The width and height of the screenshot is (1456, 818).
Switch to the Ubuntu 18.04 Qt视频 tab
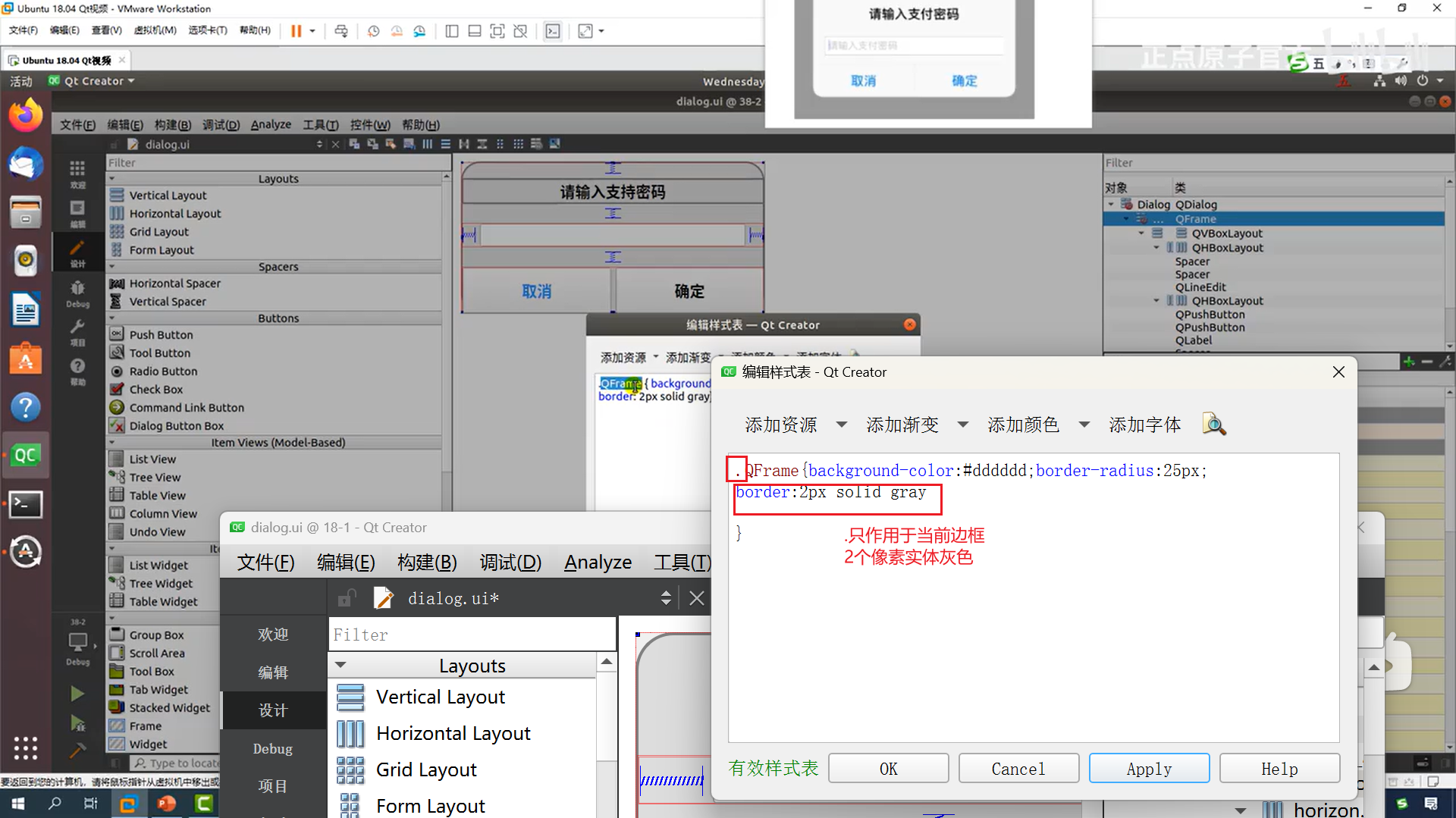(64, 60)
